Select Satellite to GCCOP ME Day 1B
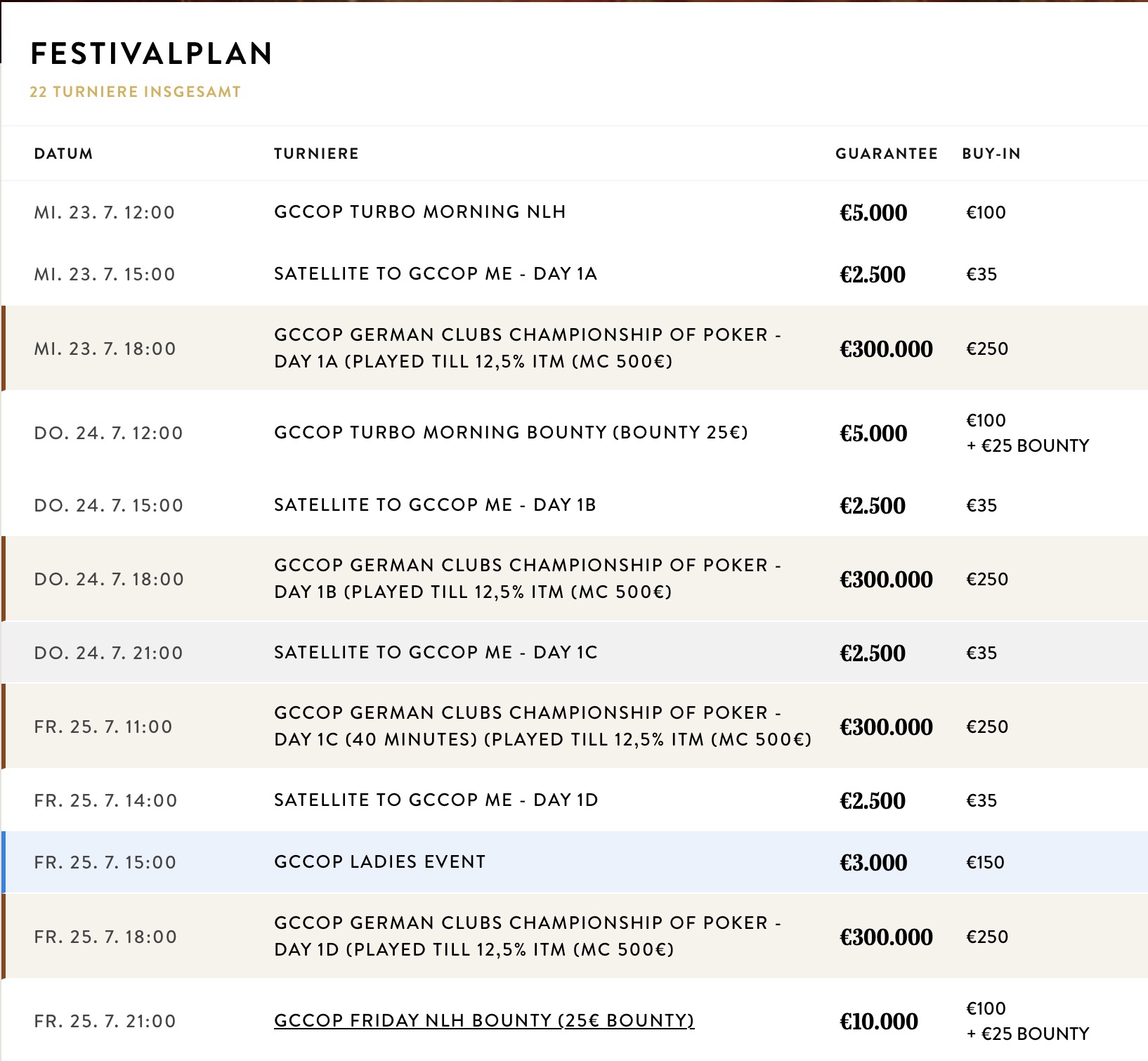This screenshot has height=1061, width=1148. pyautogui.click(x=434, y=505)
